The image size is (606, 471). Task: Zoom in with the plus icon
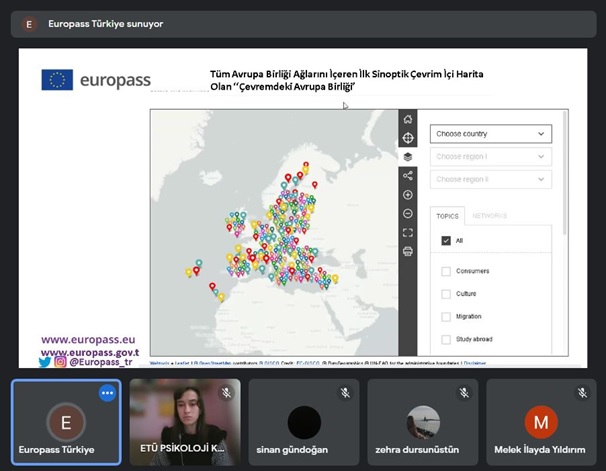[408, 195]
